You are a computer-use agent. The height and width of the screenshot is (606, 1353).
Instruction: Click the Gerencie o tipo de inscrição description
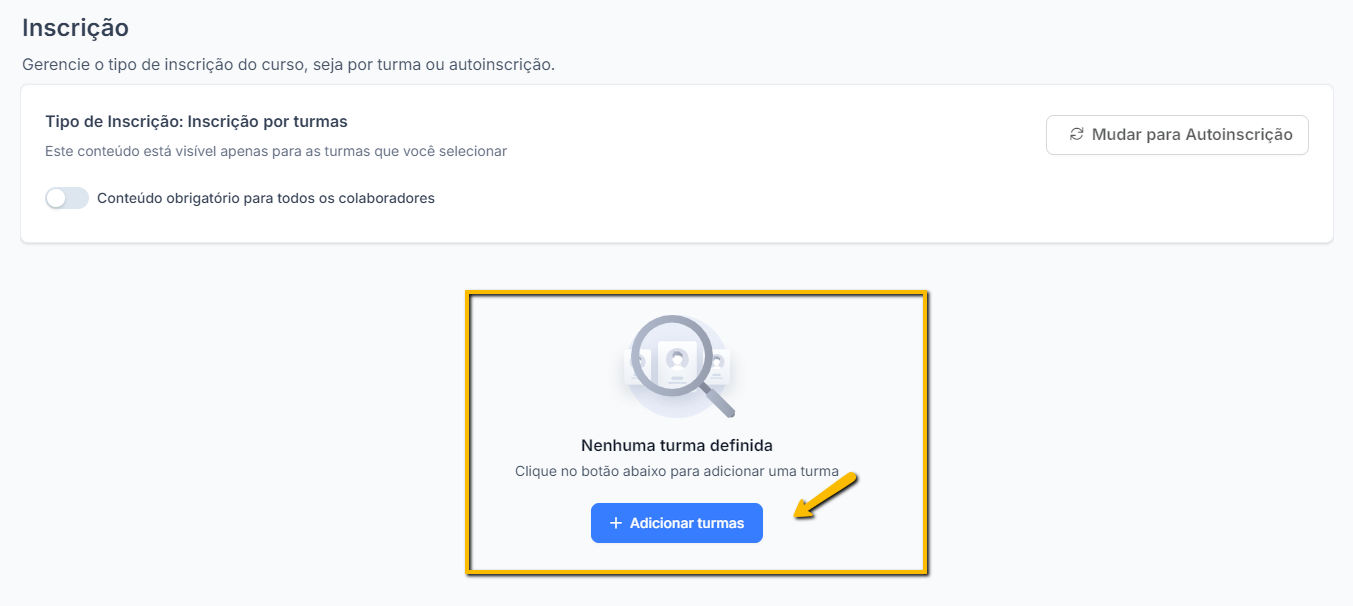click(x=288, y=65)
